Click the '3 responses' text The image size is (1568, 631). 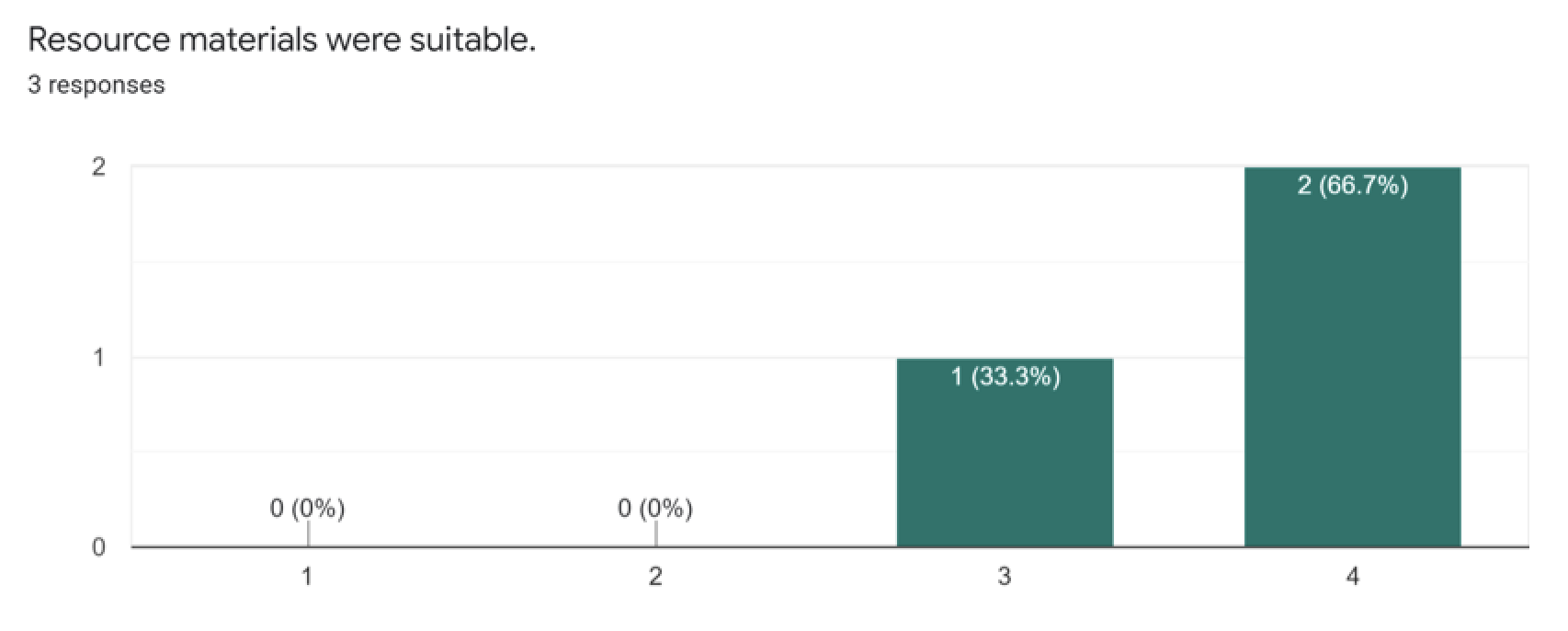click(97, 85)
